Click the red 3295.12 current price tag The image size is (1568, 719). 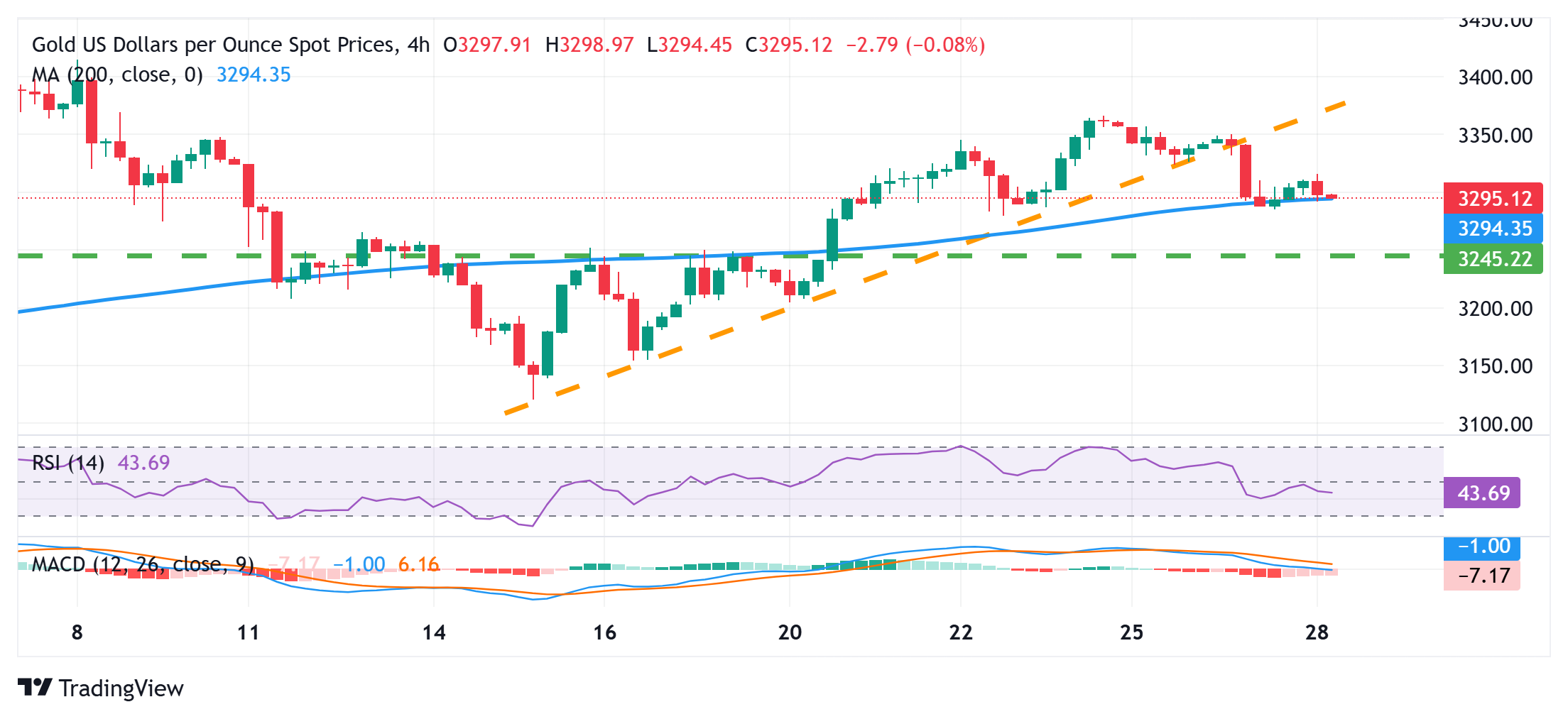click(1493, 198)
